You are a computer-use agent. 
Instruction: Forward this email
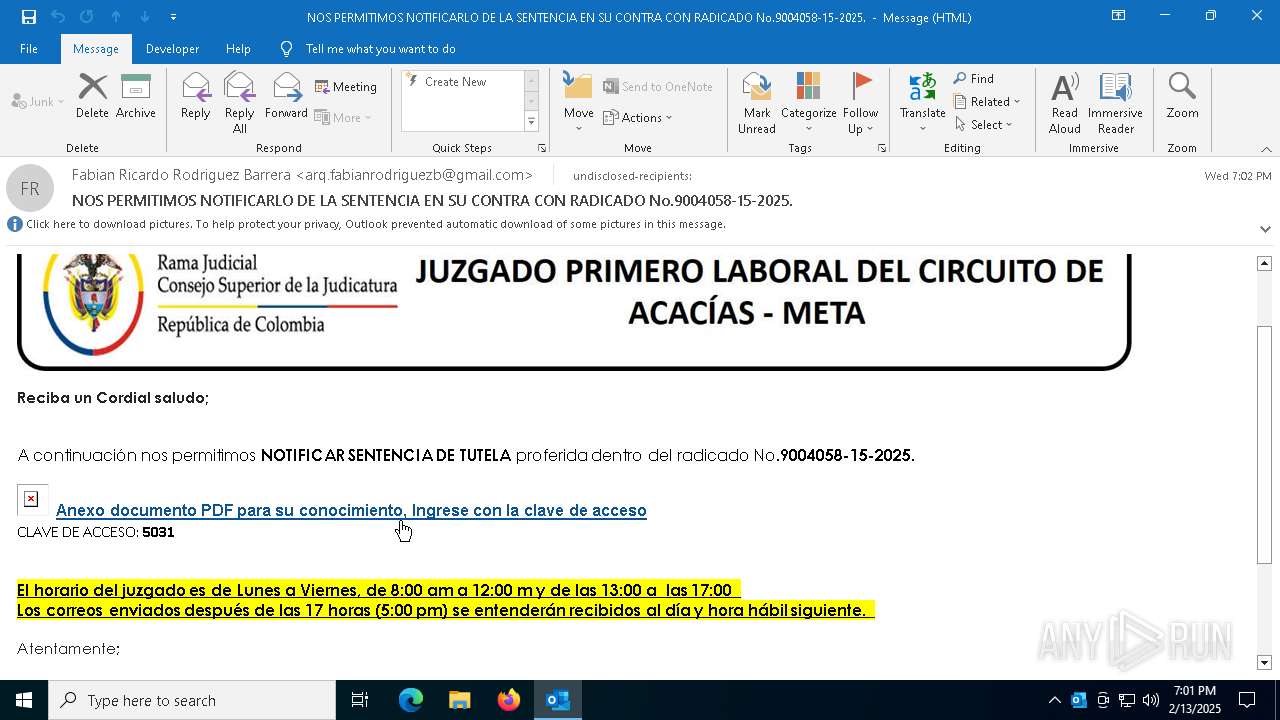286,96
